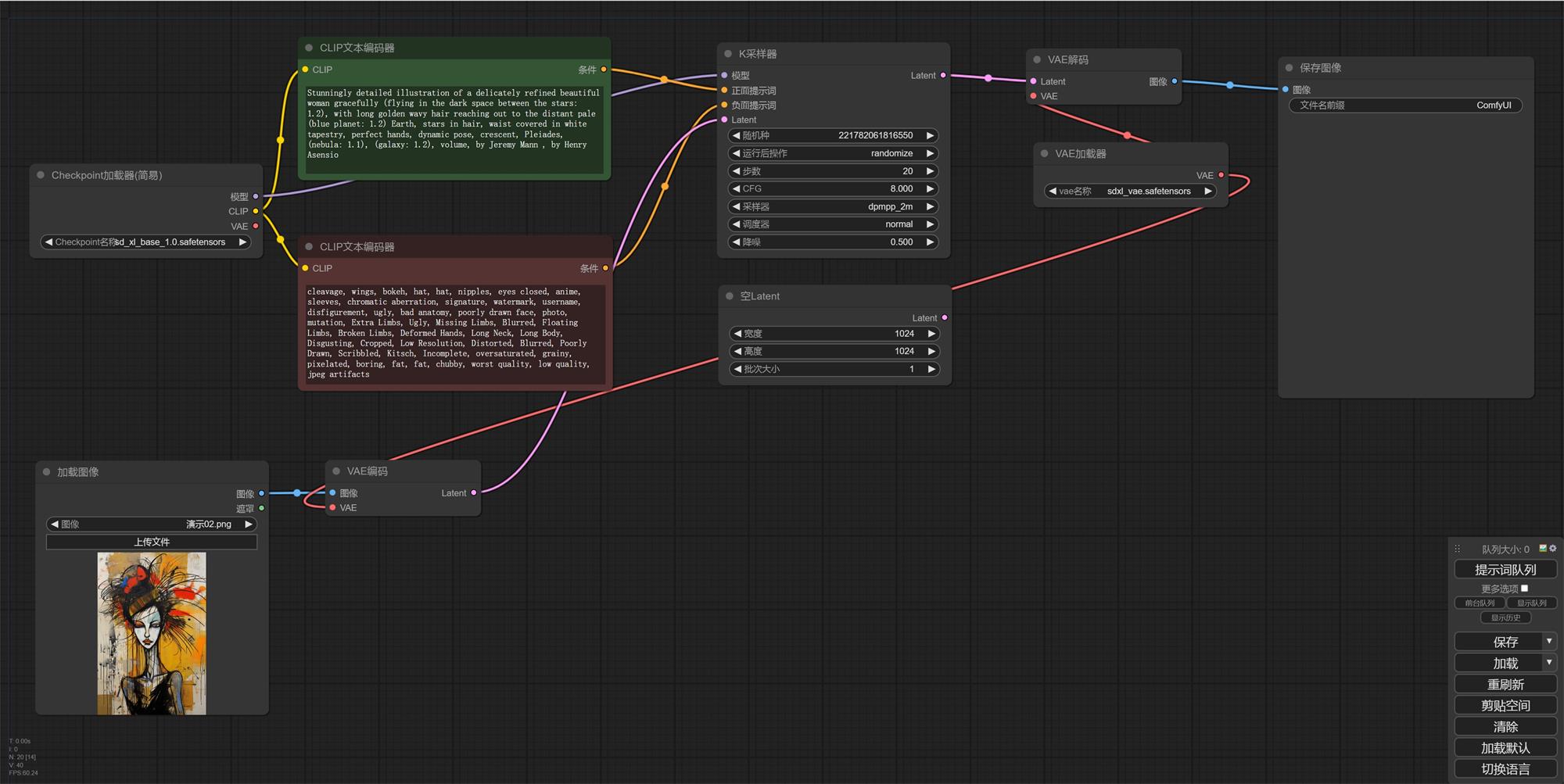
Task: Click the VAE output port on Checkpoint加载器
Action: (256, 226)
